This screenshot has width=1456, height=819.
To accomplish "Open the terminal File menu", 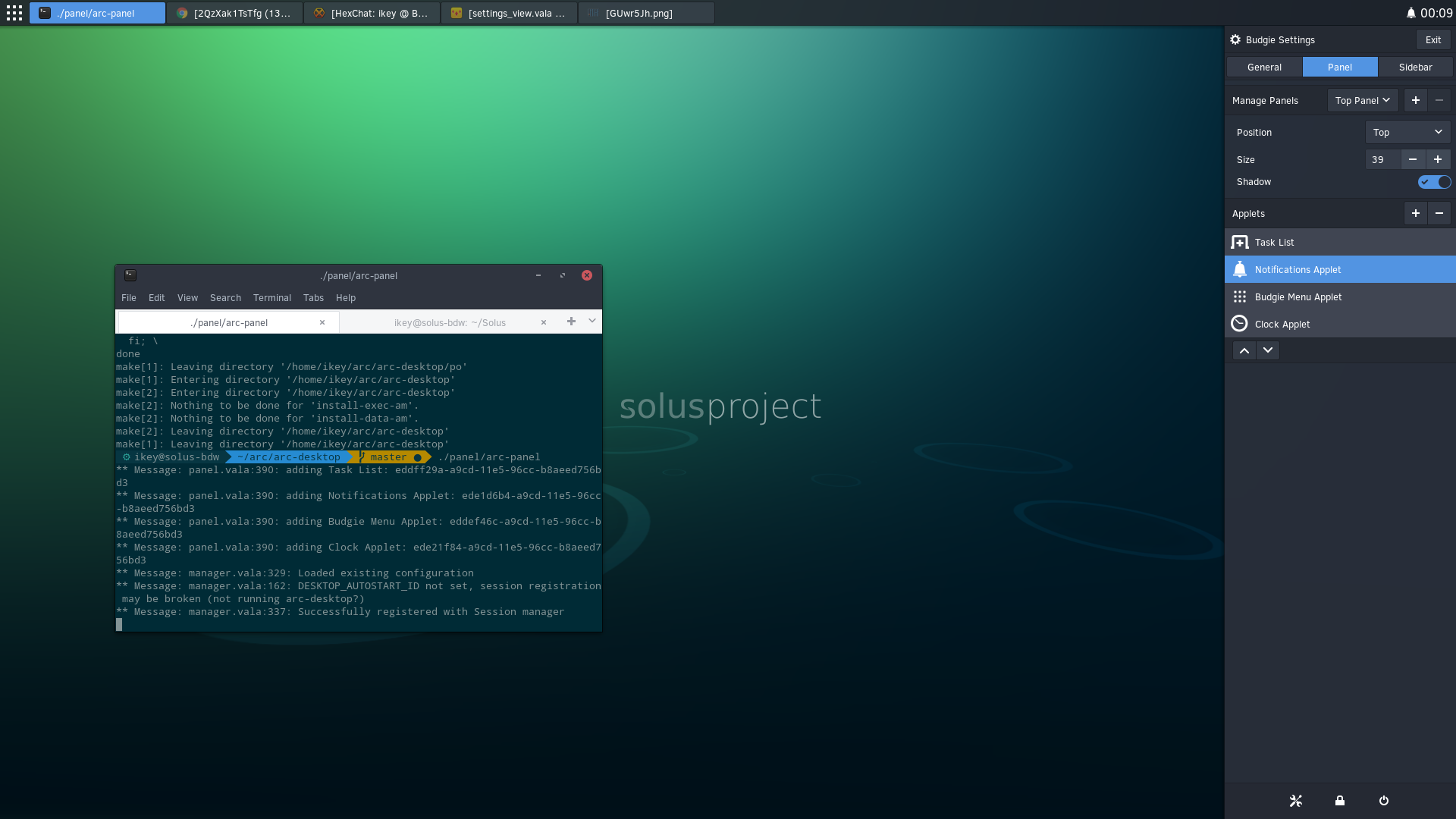I will tap(129, 298).
